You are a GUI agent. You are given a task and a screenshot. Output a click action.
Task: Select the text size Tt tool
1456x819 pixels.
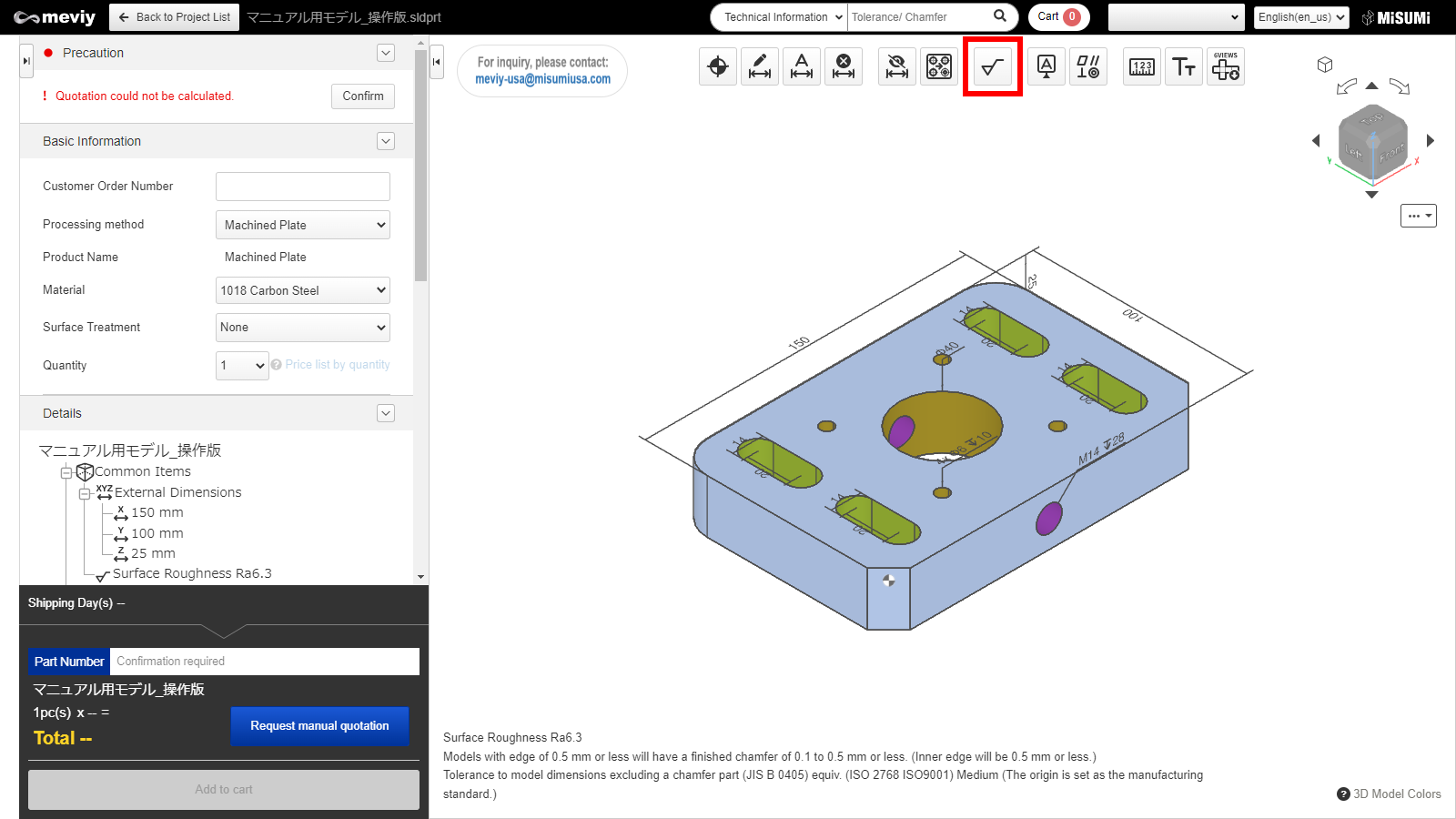coord(1184,66)
